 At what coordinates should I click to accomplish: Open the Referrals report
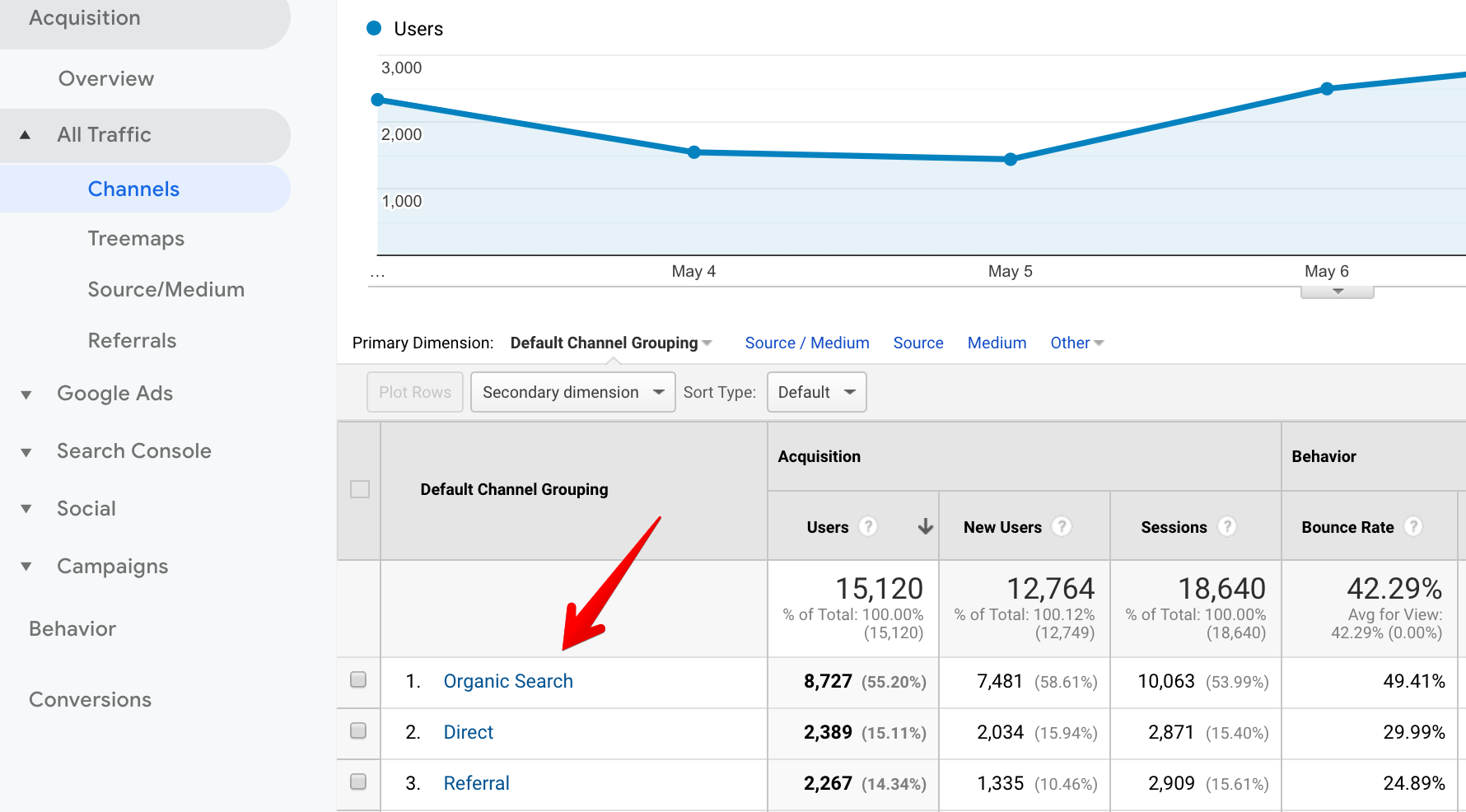(x=132, y=341)
